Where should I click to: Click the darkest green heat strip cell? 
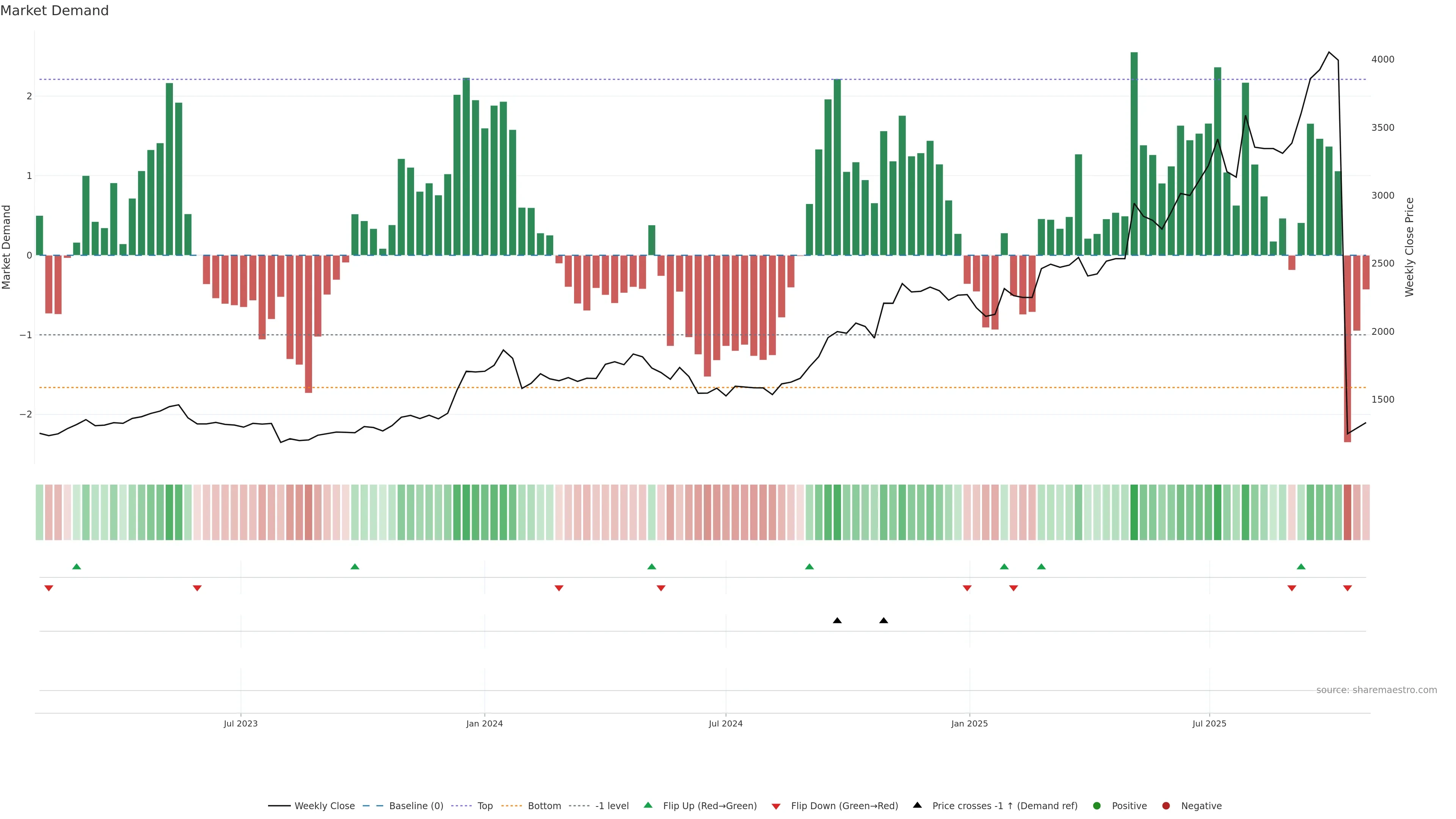coord(1134,512)
